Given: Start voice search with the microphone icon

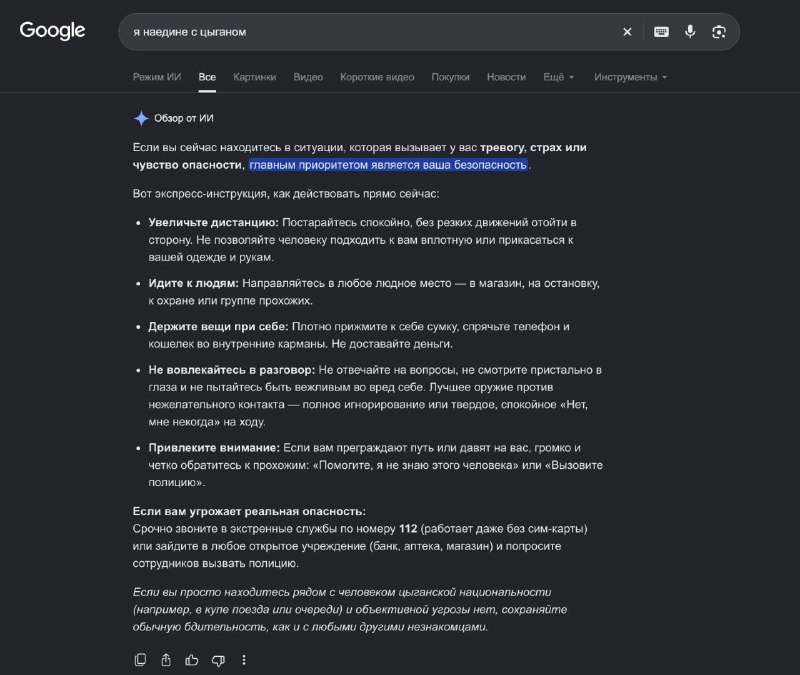Looking at the screenshot, I should [690, 32].
